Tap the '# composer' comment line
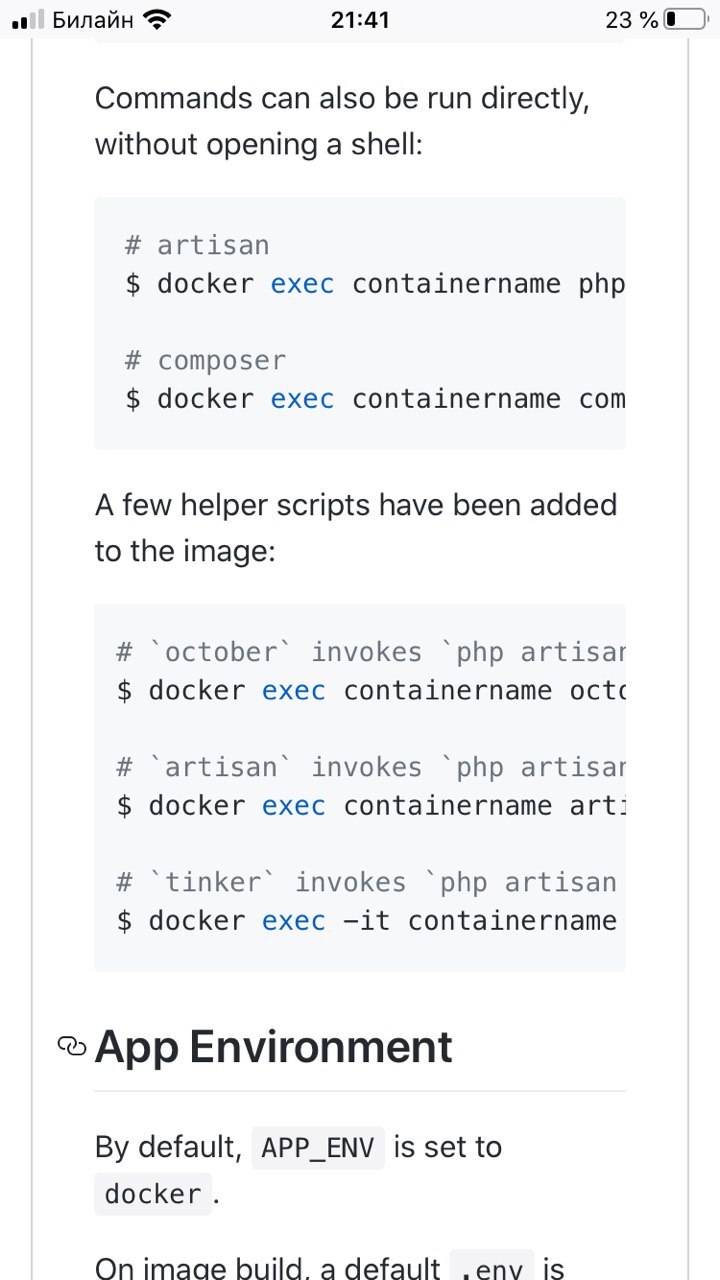Screen dimensions: 720x1280 [205, 360]
